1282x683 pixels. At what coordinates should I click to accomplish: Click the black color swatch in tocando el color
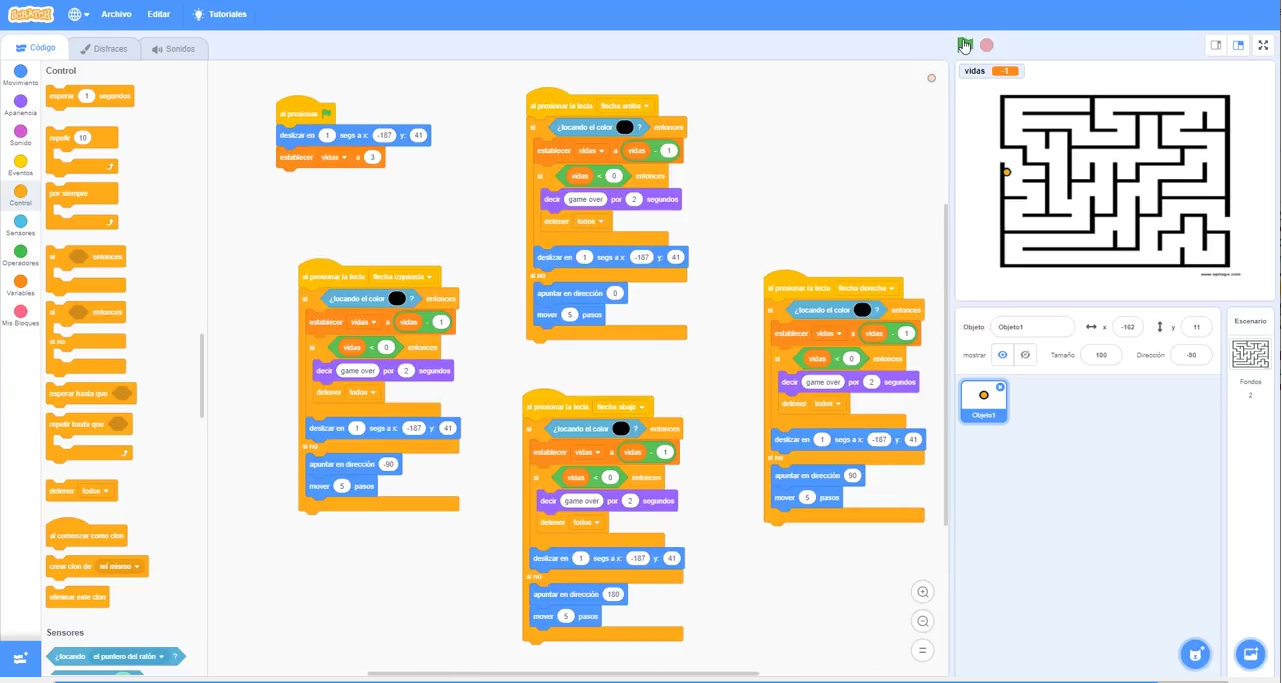click(626, 127)
